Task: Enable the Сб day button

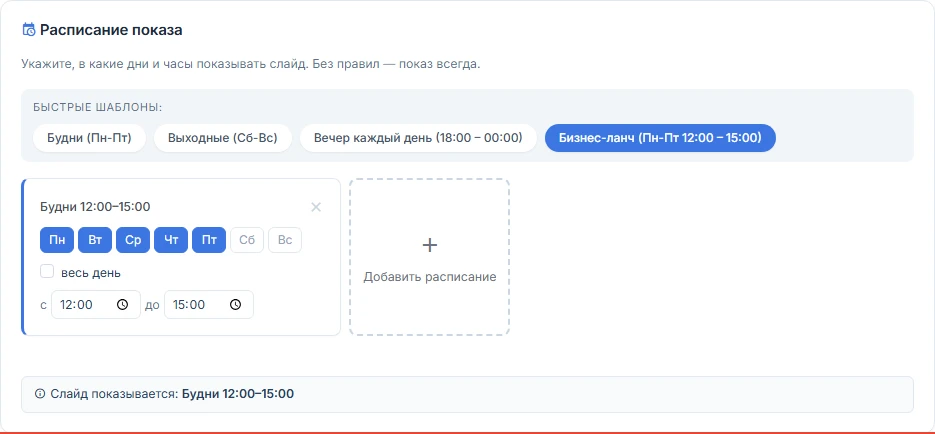Action: (247, 240)
